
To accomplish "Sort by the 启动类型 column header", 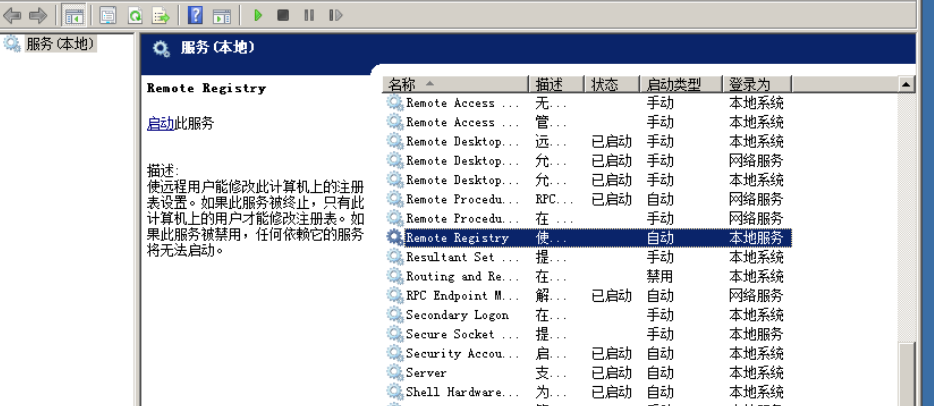I will coord(681,85).
